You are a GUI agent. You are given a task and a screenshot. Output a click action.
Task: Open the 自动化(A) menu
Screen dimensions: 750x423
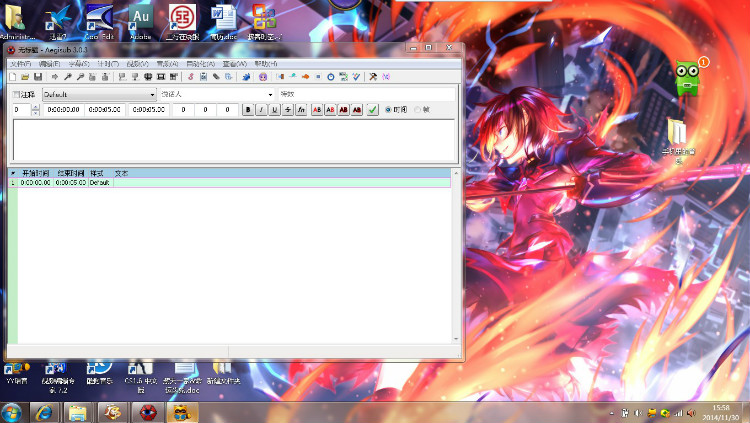pos(200,64)
